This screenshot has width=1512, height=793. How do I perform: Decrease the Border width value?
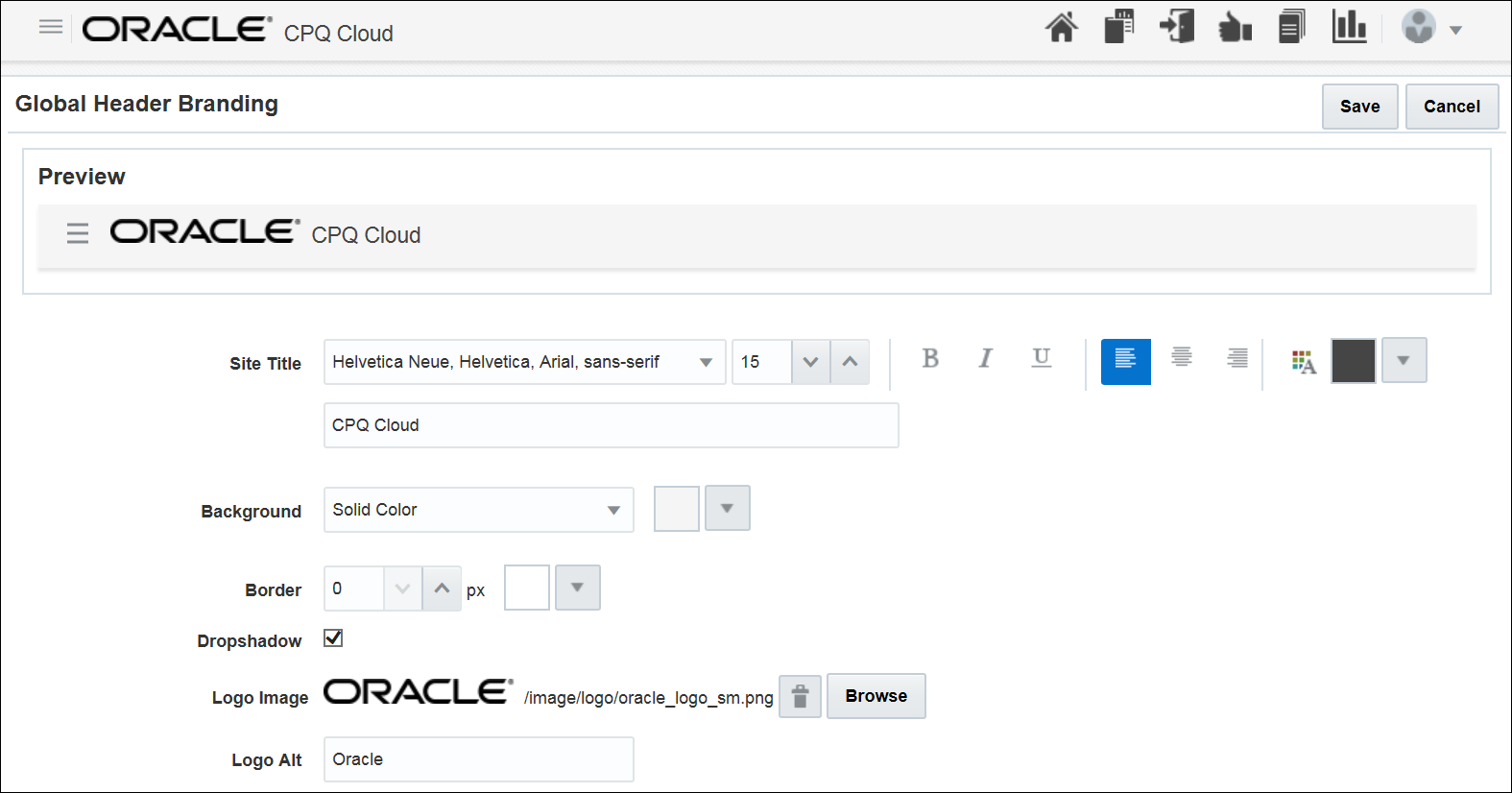[403, 589]
